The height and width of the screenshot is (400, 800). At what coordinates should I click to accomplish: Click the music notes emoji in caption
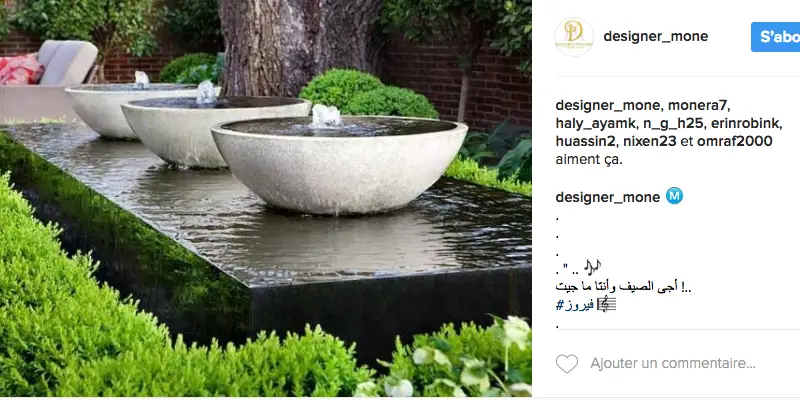click(x=592, y=266)
